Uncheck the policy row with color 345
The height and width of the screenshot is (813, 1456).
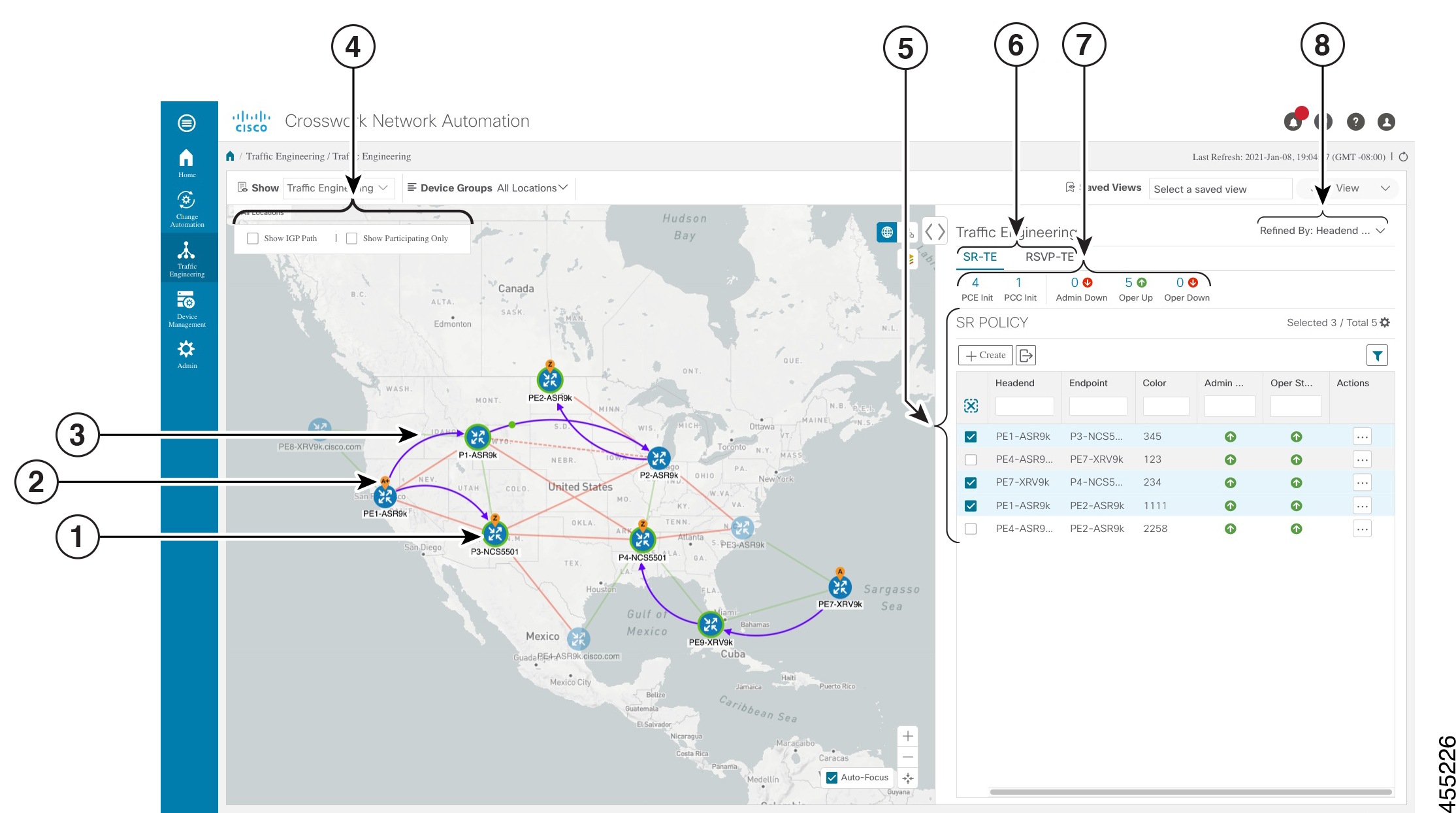971,437
